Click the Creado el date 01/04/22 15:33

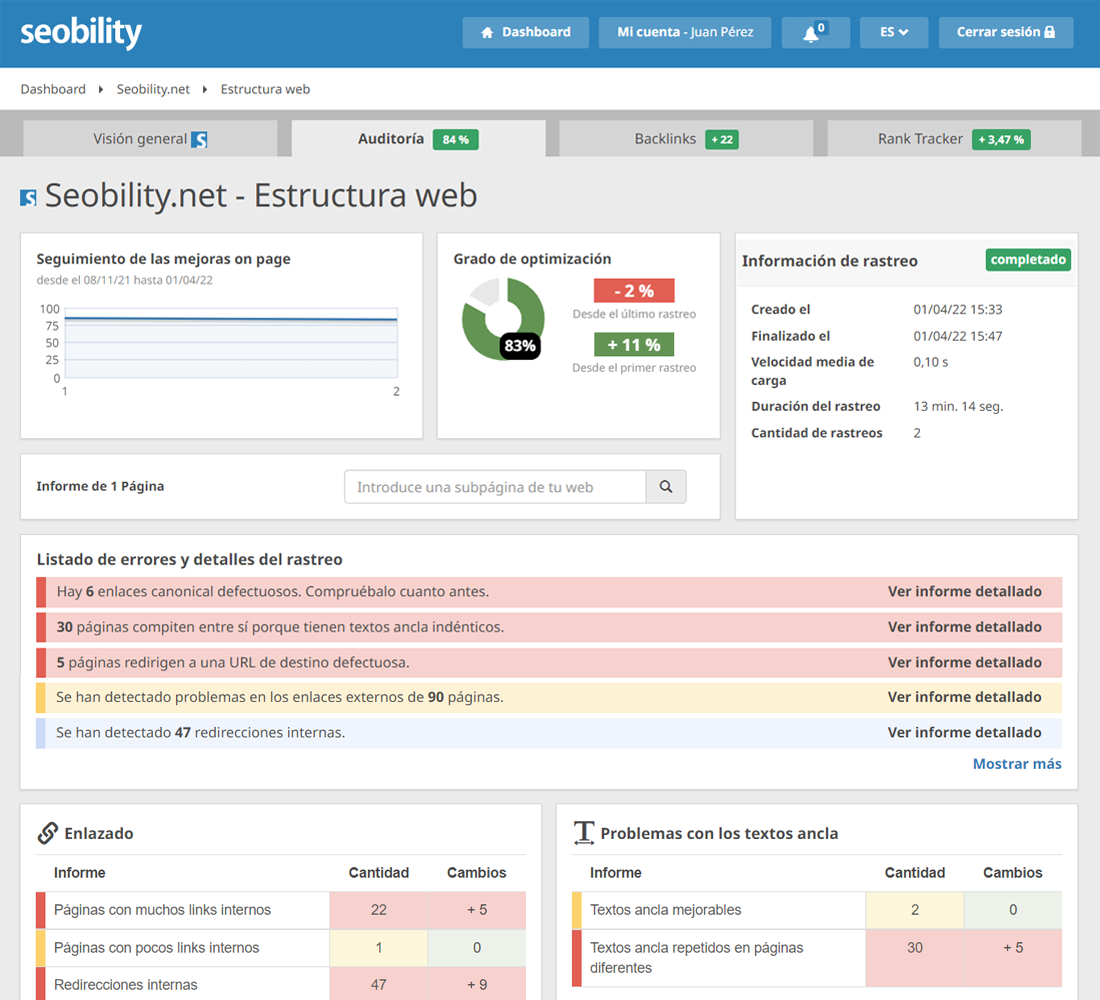tap(958, 309)
